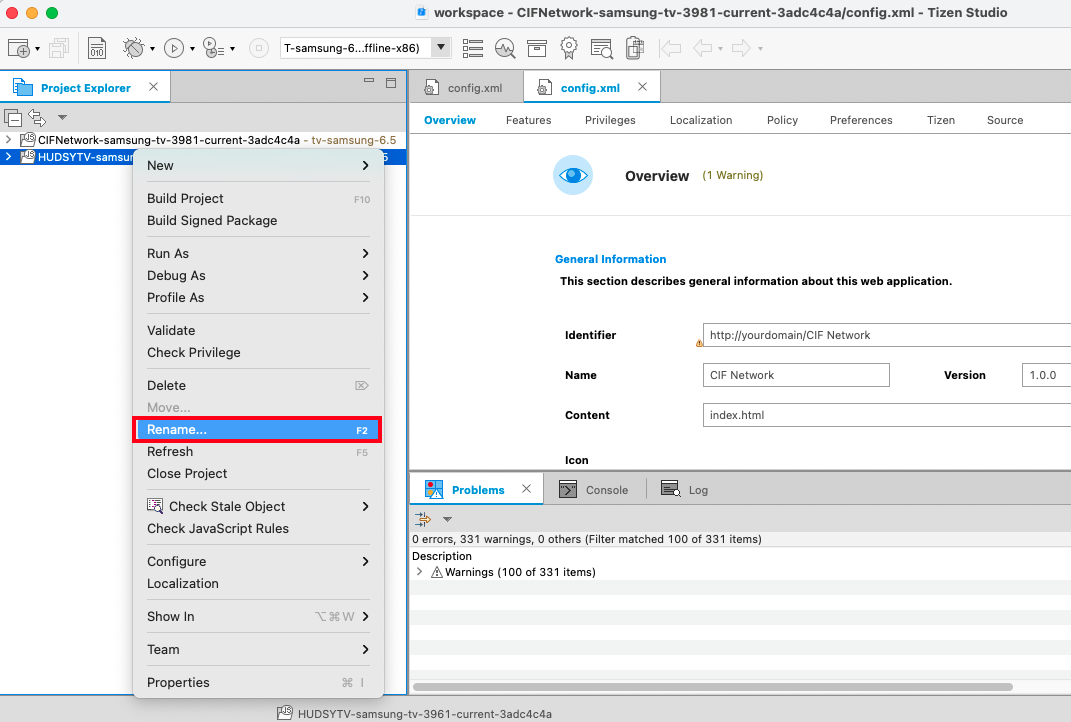The image size is (1071, 722).
Task: Click the Log tab magnifier icon
Action: pyautogui.click(x=671, y=488)
